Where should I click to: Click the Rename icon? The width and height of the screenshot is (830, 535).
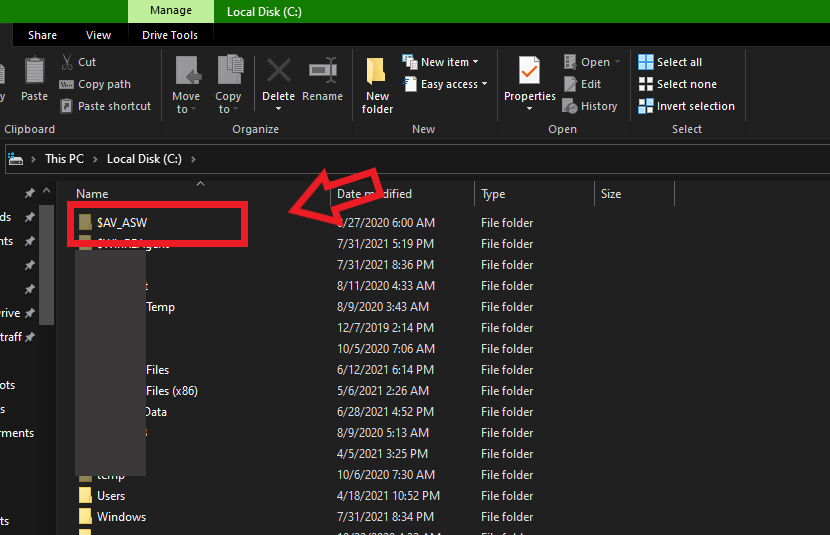point(323,70)
